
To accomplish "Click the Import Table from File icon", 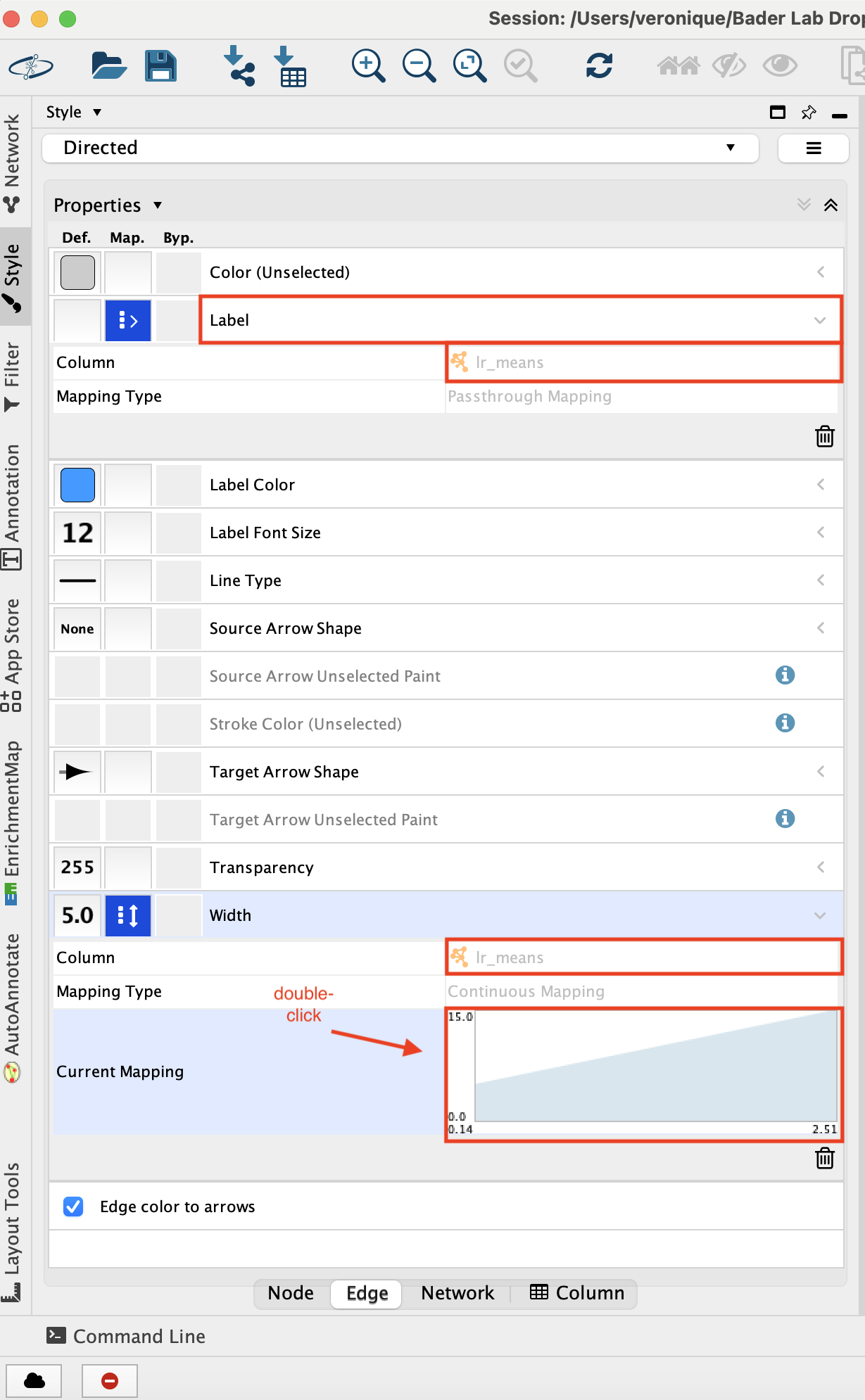I will [x=289, y=66].
